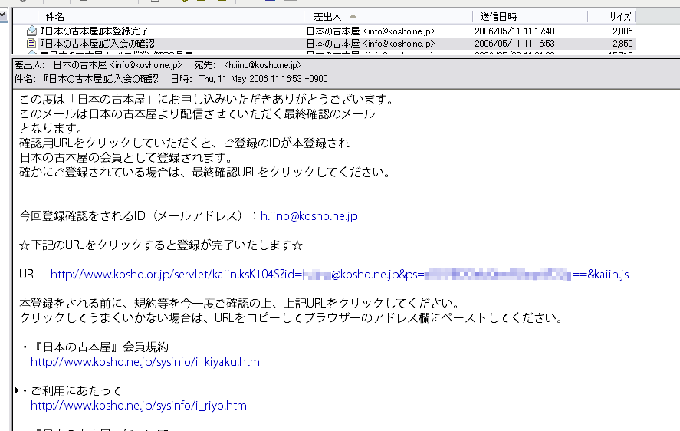Click the body line starting with このメールは日本の古本屋より
Image resolution: width=680 pixels, height=431 pixels.
197,114
